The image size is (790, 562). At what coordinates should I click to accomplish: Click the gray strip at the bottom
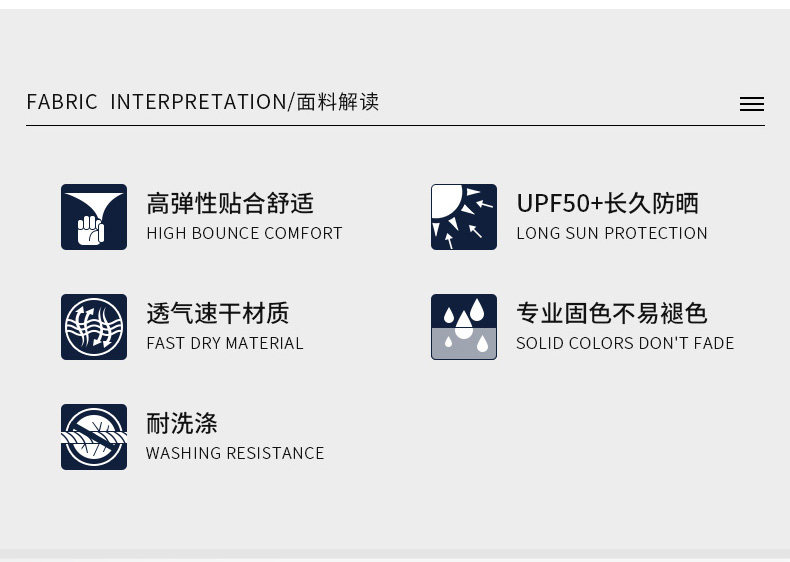(x=395, y=553)
